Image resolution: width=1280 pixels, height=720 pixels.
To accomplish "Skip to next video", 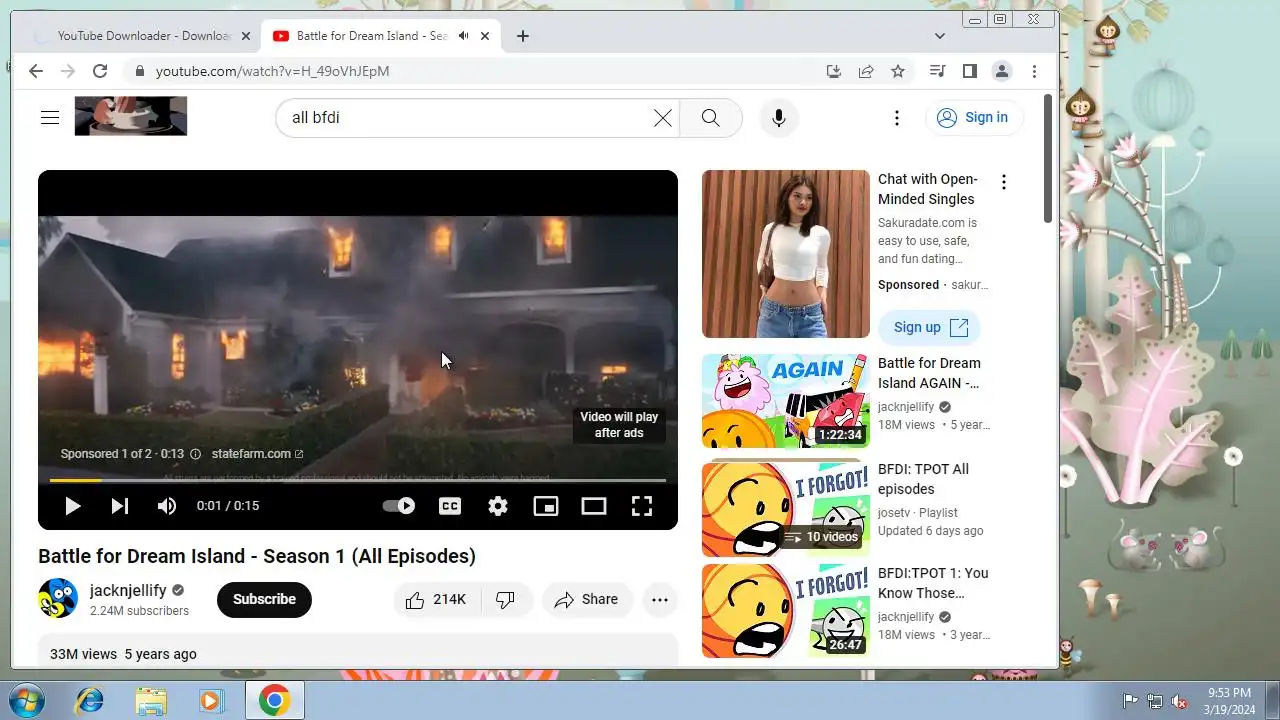I will click(x=120, y=506).
